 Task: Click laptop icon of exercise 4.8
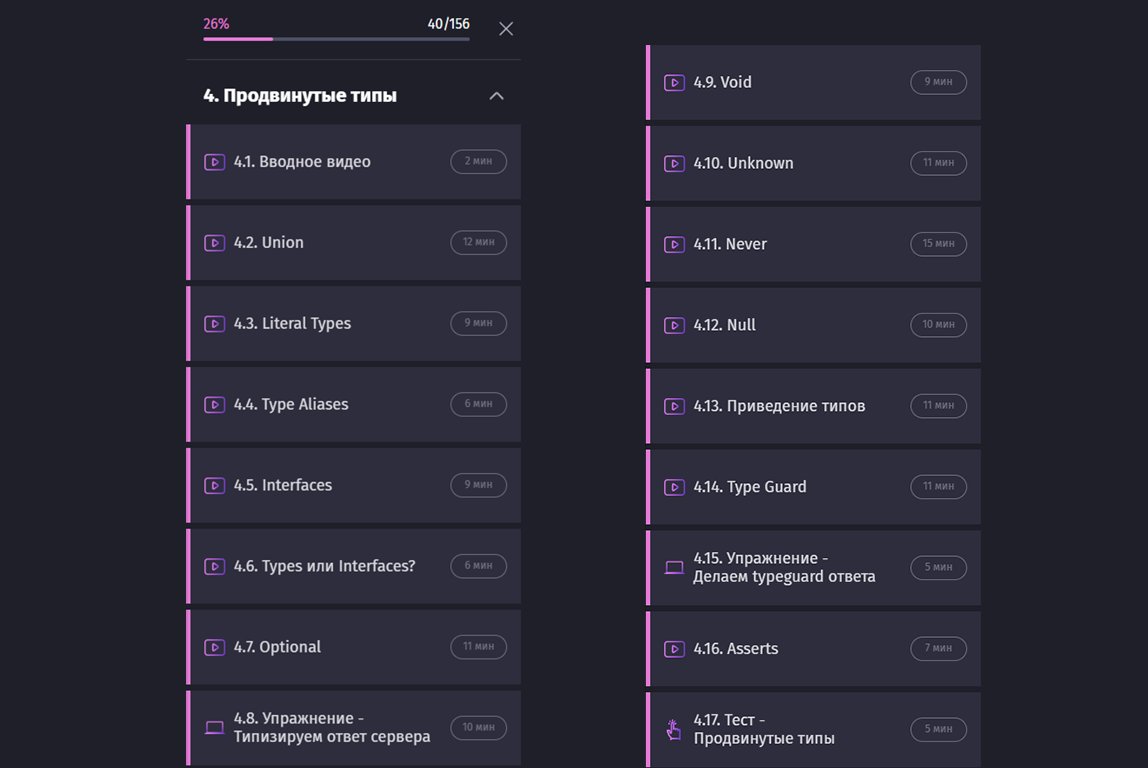(x=214, y=728)
